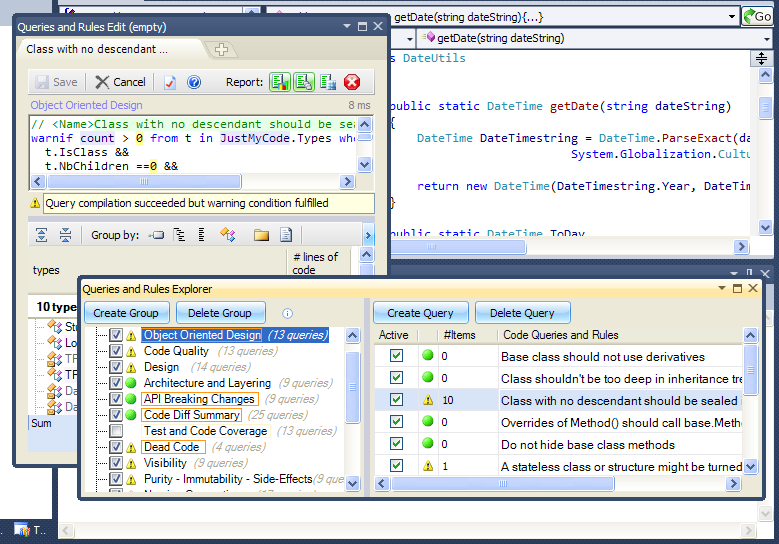Viewport: 779px width, 544px height.
Task: Click the Create Query button
Action: pos(420,313)
